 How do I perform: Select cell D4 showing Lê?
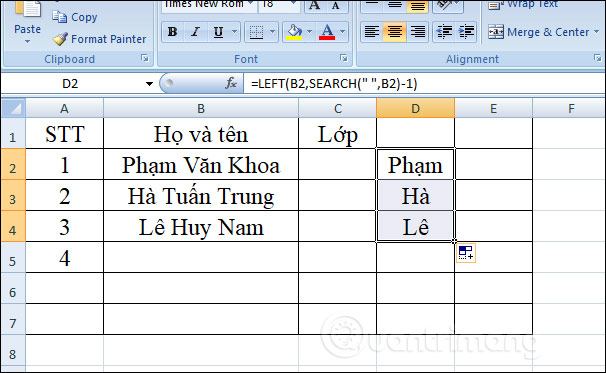[x=415, y=227]
